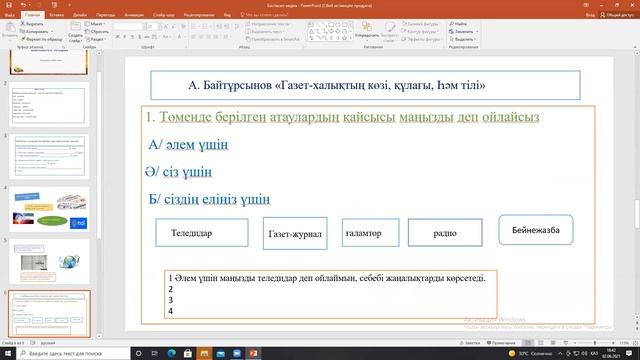Image resolution: width=640 pixels, height=360 pixels.
Task: Open Microsoft Store from the taskbar
Action: tap(188, 353)
